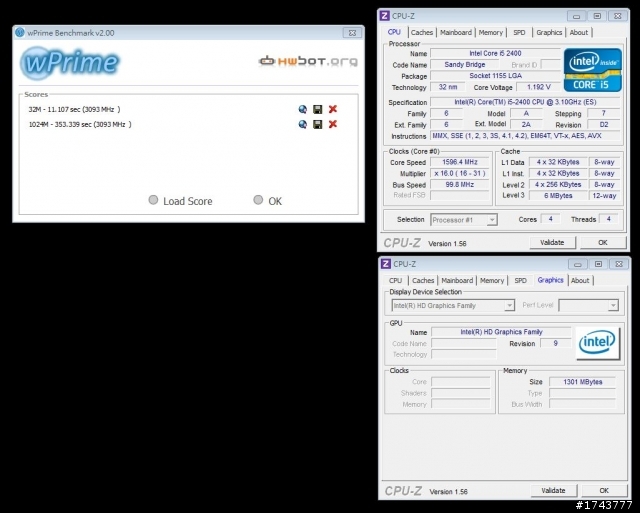Viewport: 640px width, 513px height.
Task: Expand the Display Device Selection dropdown
Action: click(453, 305)
